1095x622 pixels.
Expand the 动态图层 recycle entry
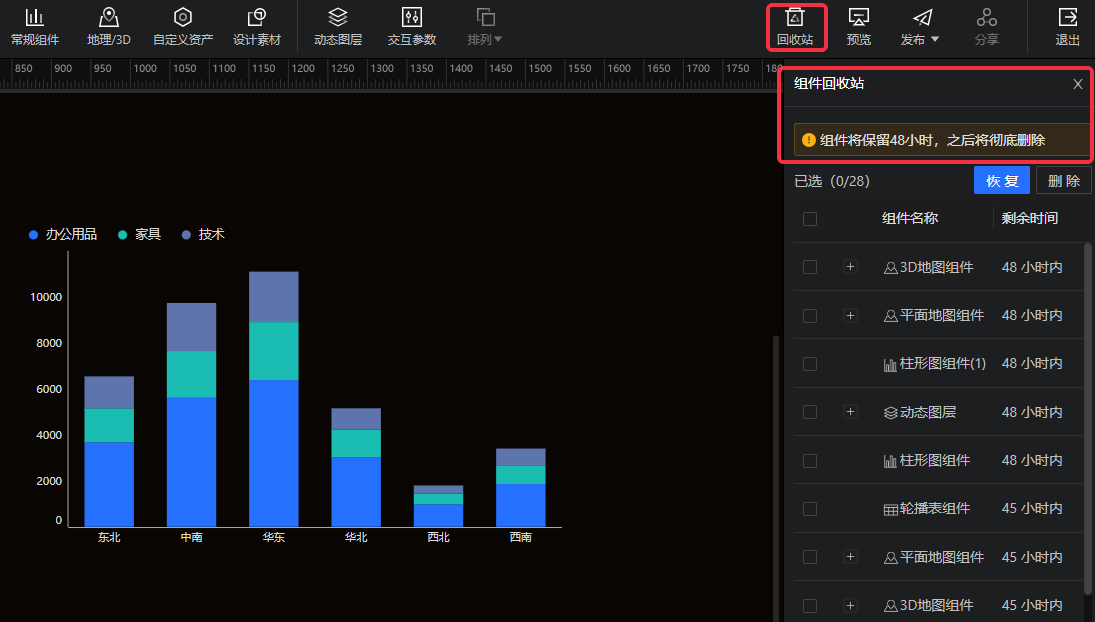850,412
